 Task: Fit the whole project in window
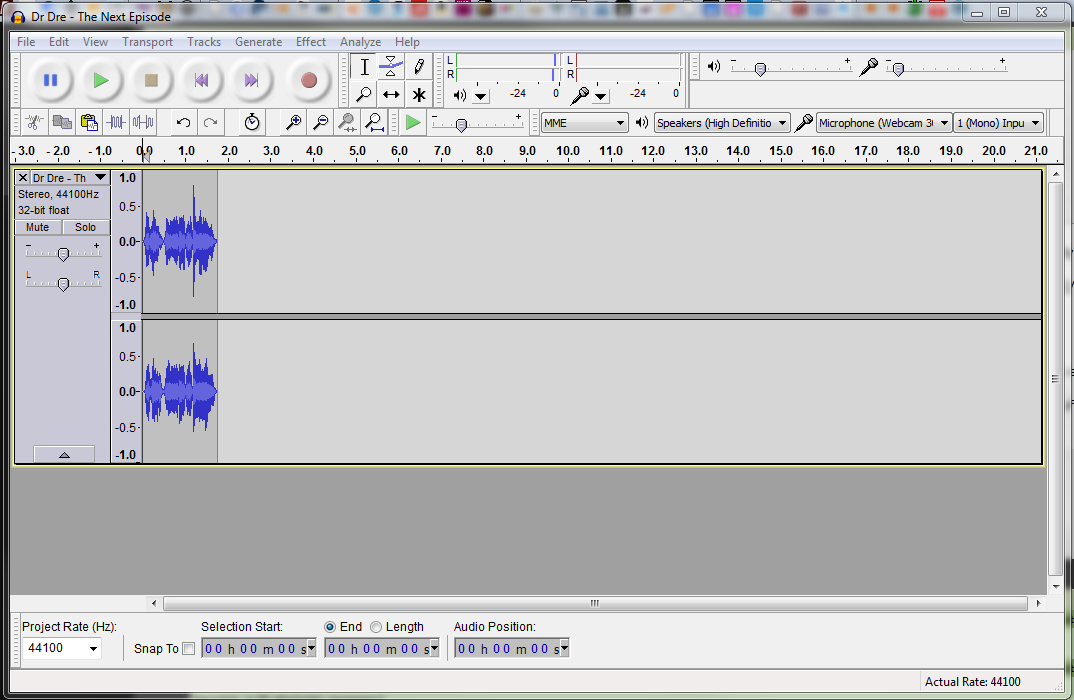[374, 123]
